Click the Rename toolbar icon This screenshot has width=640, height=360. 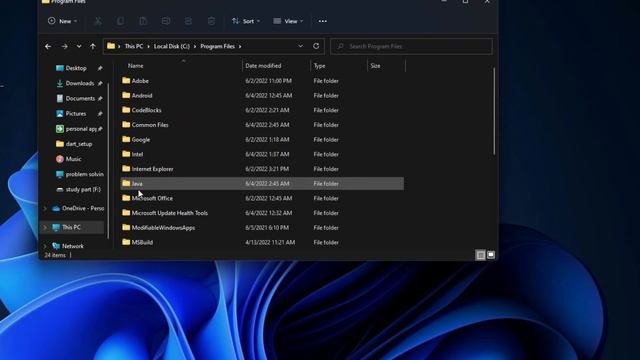pyautogui.click(x=166, y=21)
